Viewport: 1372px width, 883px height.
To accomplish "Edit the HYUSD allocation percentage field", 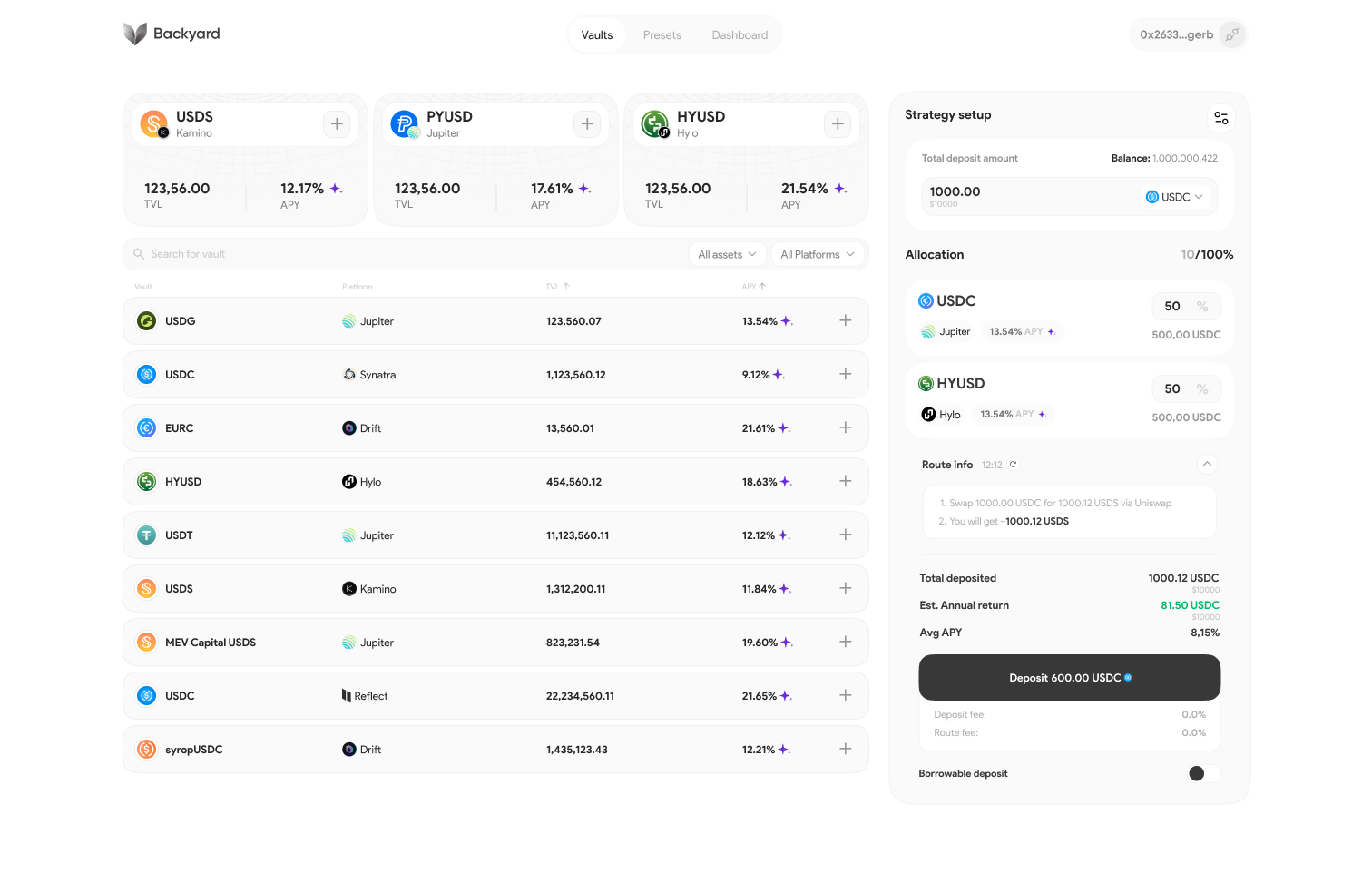I will click(1186, 389).
